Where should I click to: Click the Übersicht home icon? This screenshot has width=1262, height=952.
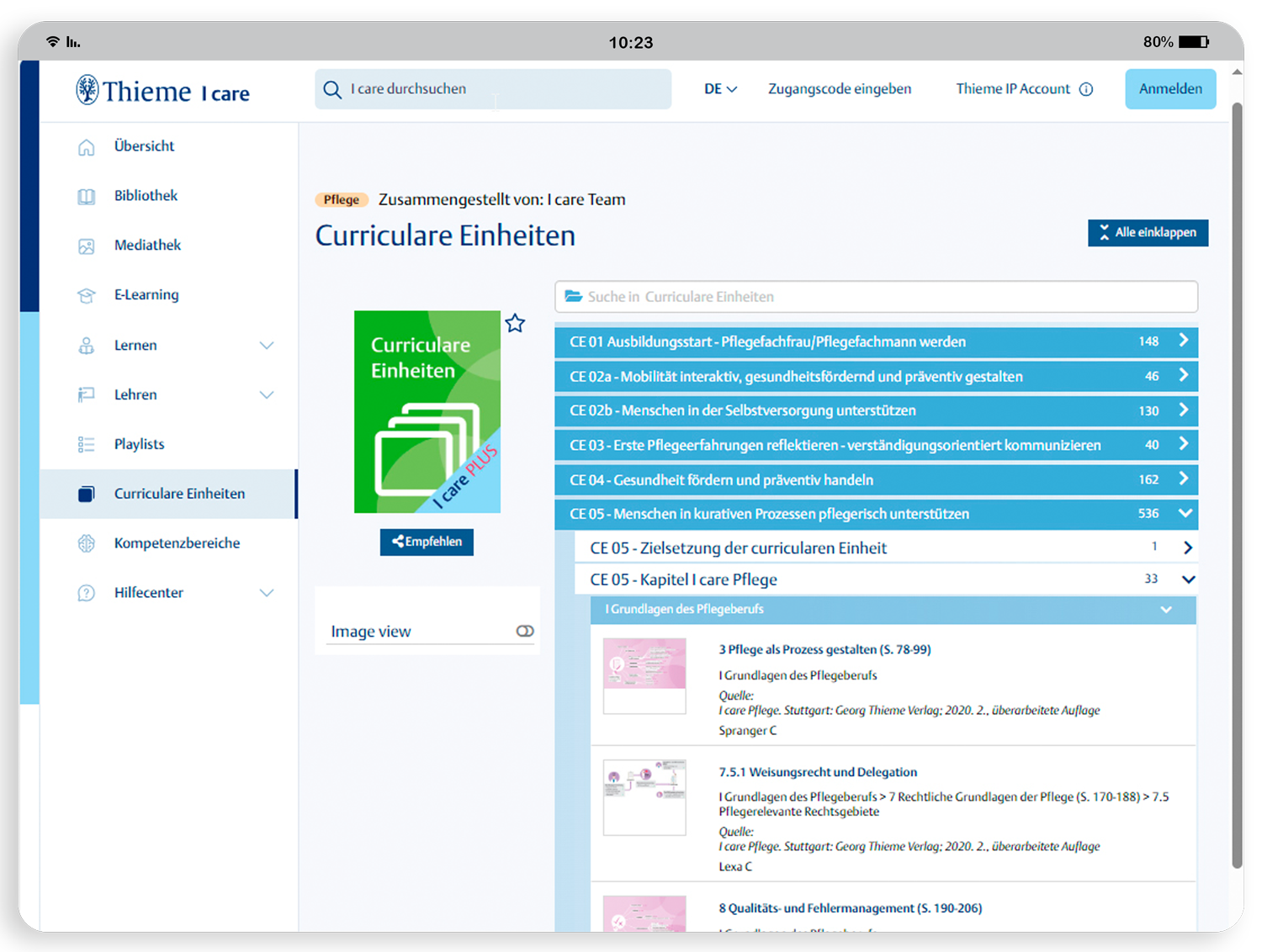(87, 147)
